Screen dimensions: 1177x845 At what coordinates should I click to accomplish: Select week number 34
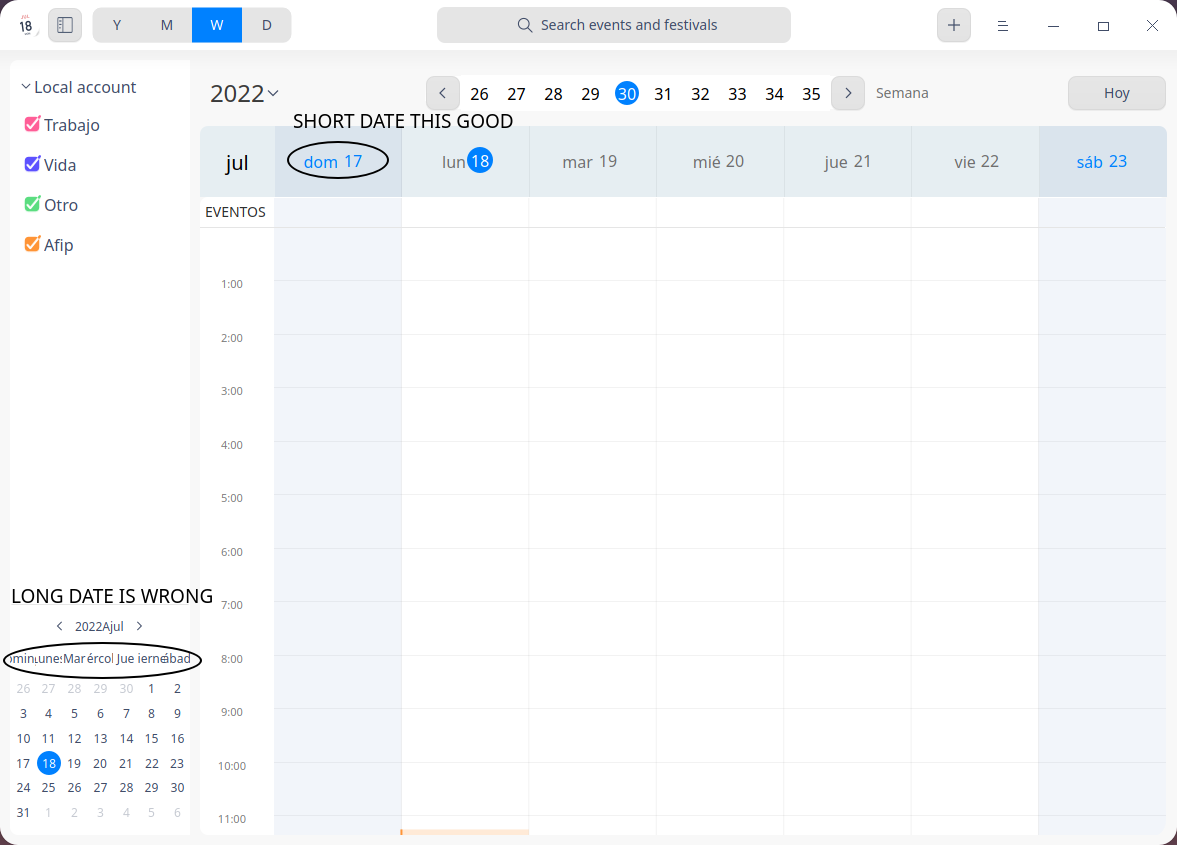pyautogui.click(x=775, y=94)
